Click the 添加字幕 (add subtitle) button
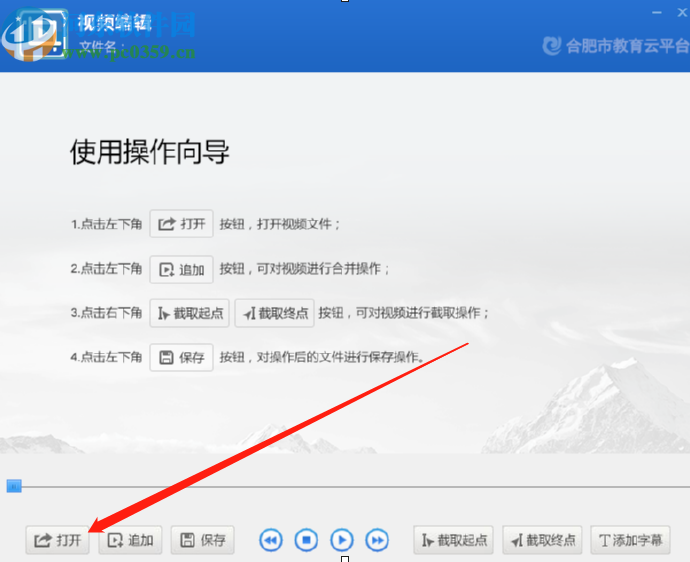Screen dimensions: 690x562 click(630, 540)
